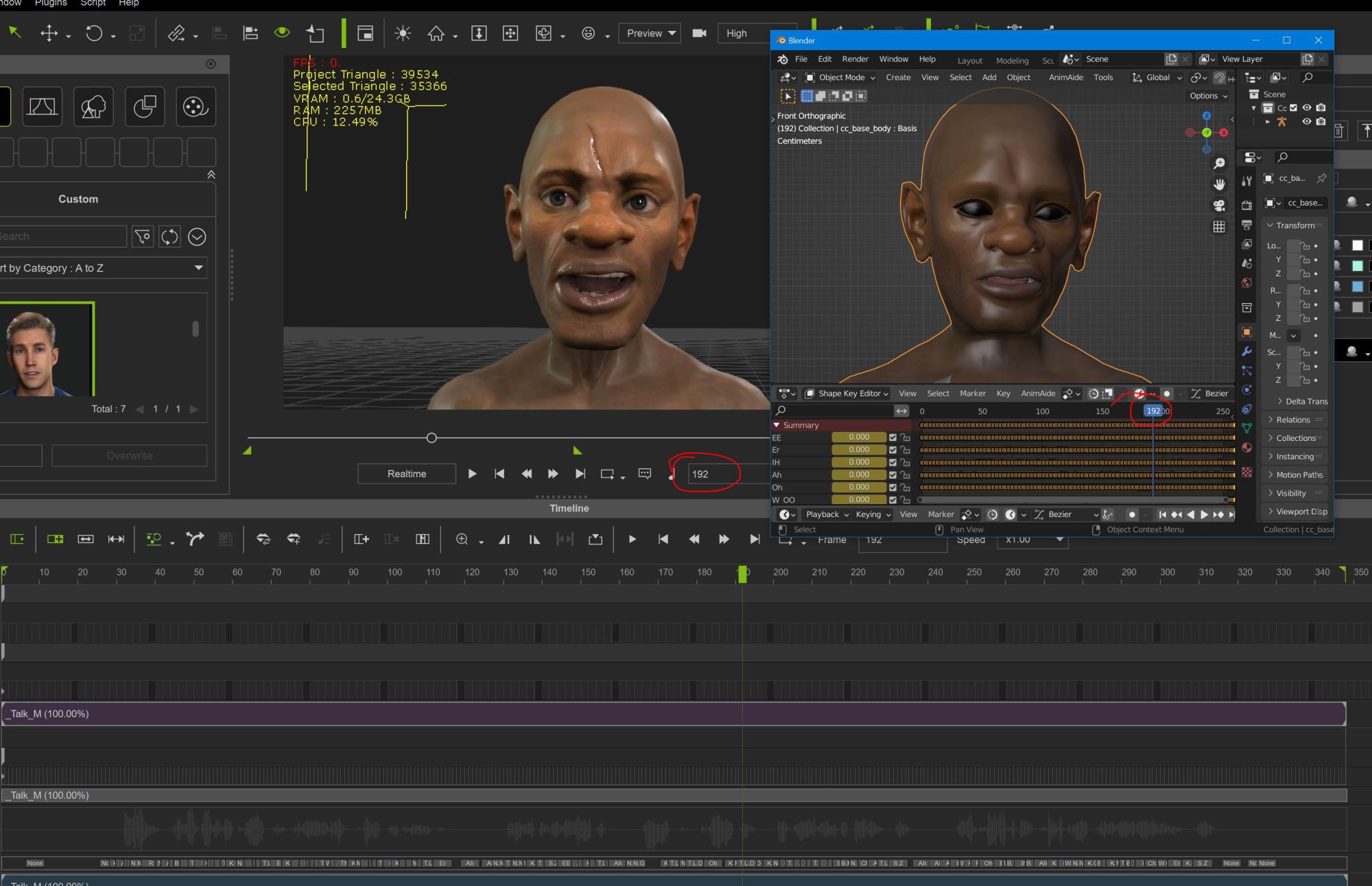This screenshot has height=886, width=1372.
Task: Activate the rotate object tool
Action: click(93, 33)
